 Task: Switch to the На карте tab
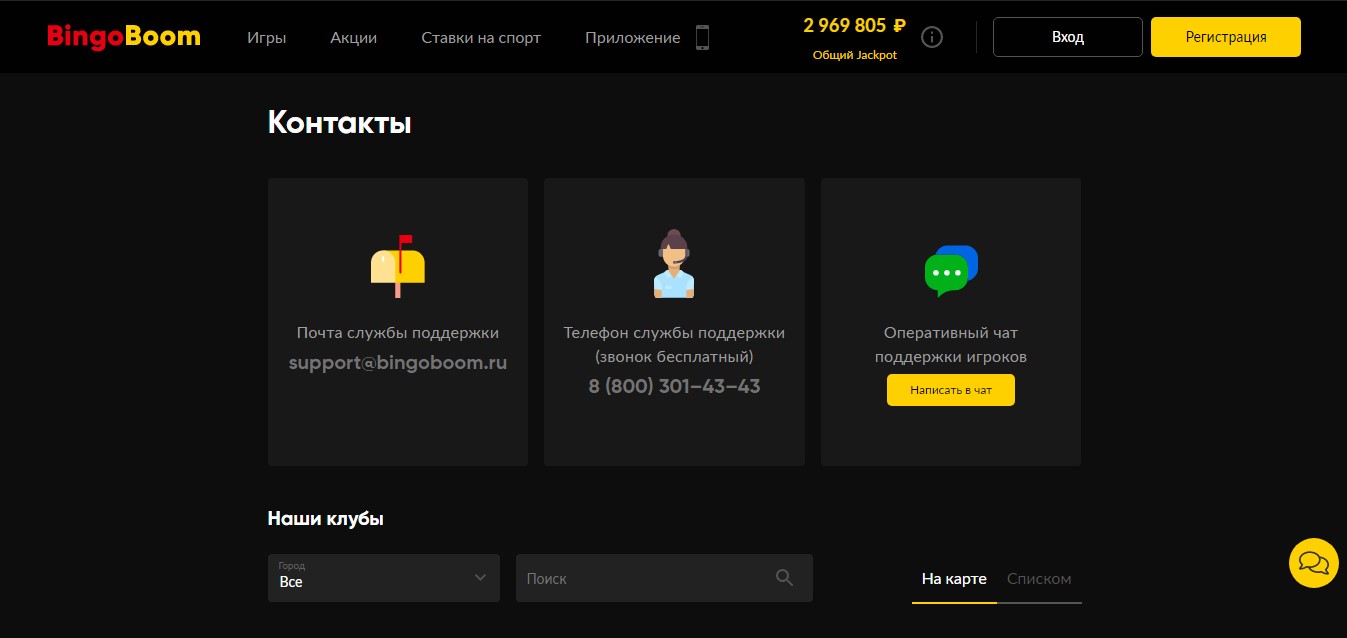[x=954, y=579]
